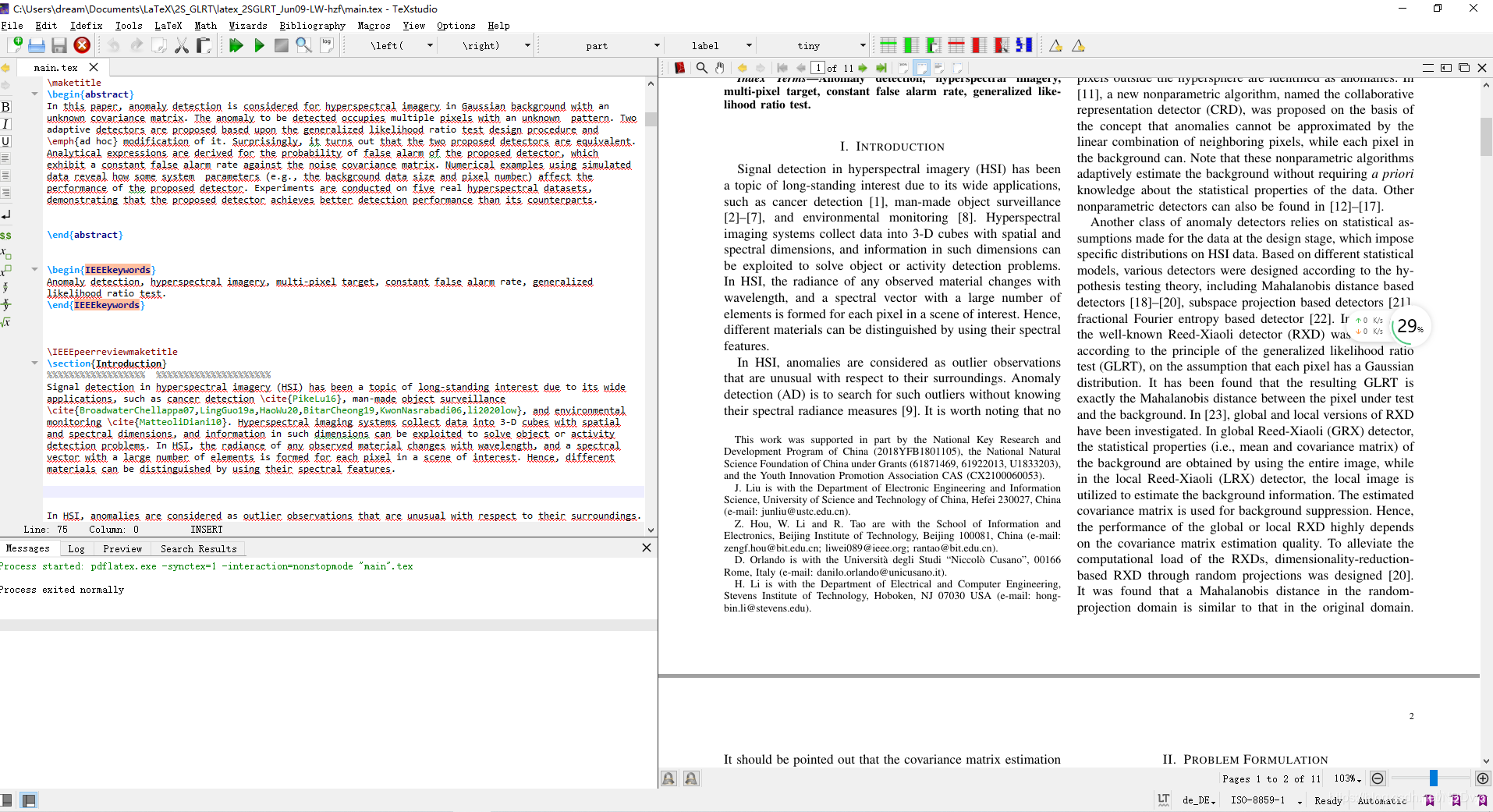Viewport: 1493px width, 812px height.
Task: Click the scissors Cut icon
Action: [x=181, y=46]
